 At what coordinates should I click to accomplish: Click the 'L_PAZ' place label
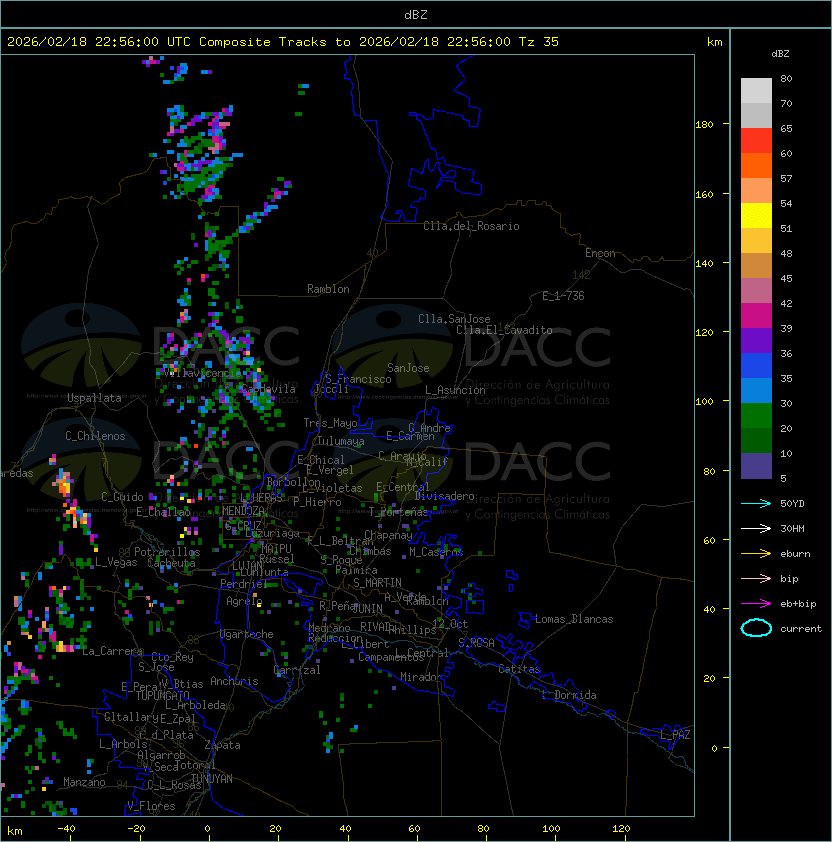(x=675, y=735)
